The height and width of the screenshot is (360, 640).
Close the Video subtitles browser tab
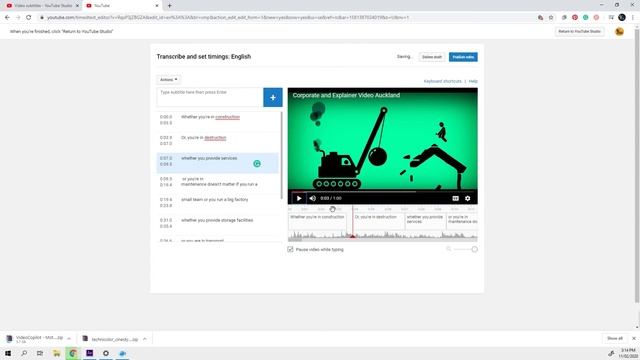[x=77, y=6]
